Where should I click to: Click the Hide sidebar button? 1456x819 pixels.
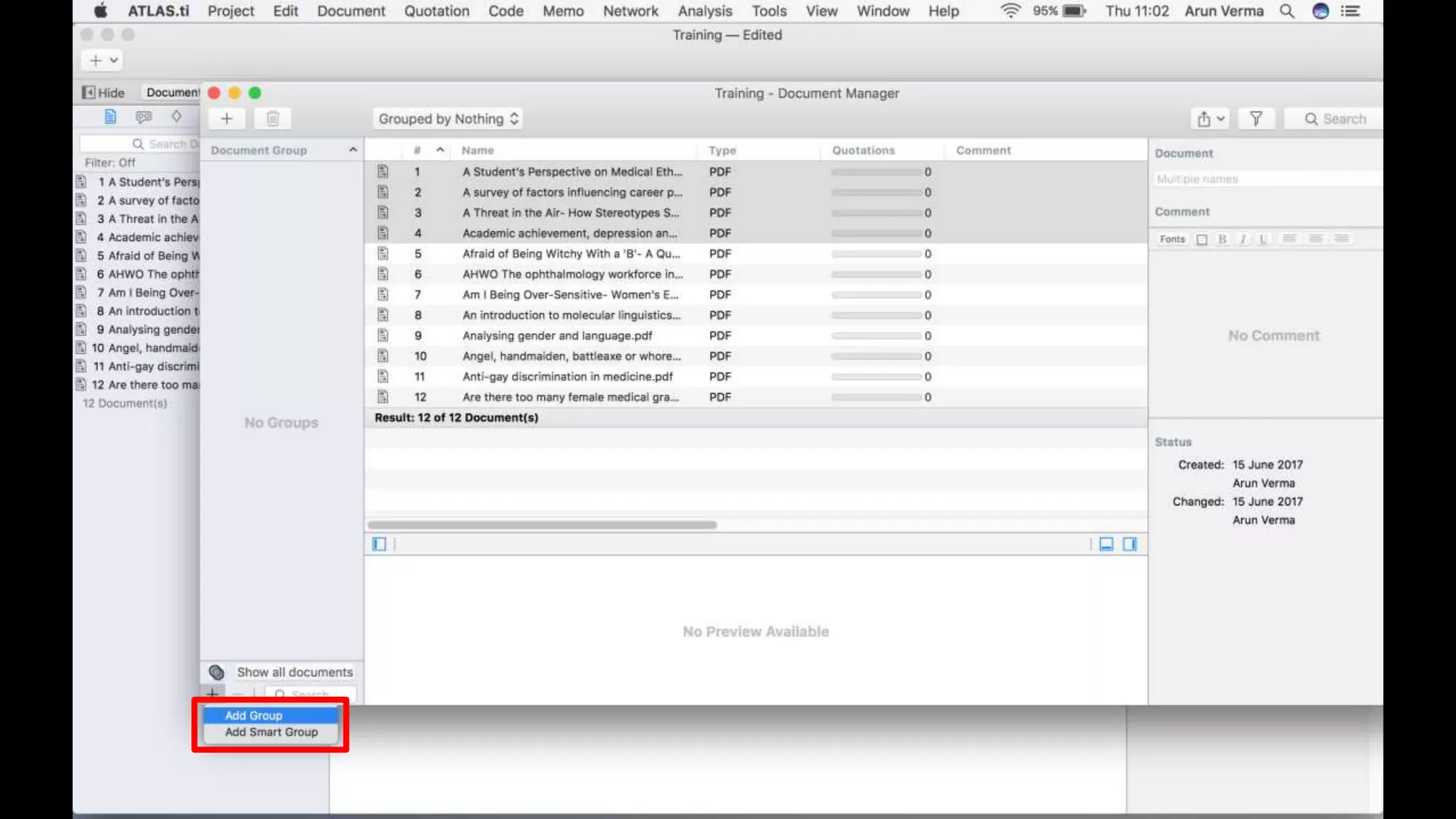point(104,92)
